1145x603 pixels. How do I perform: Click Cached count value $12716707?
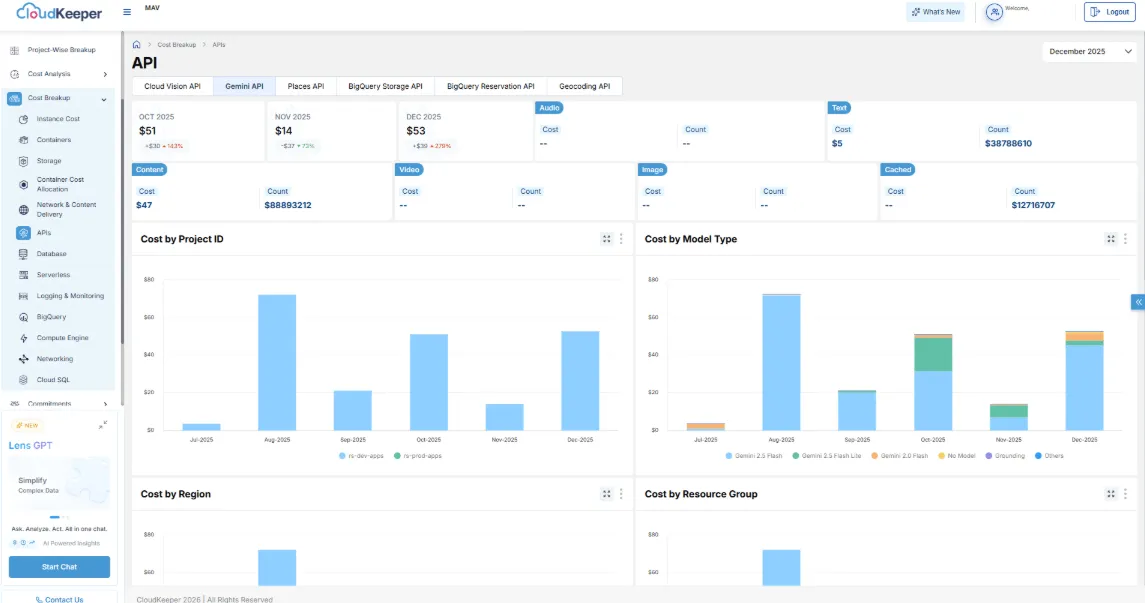click(1033, 205)
